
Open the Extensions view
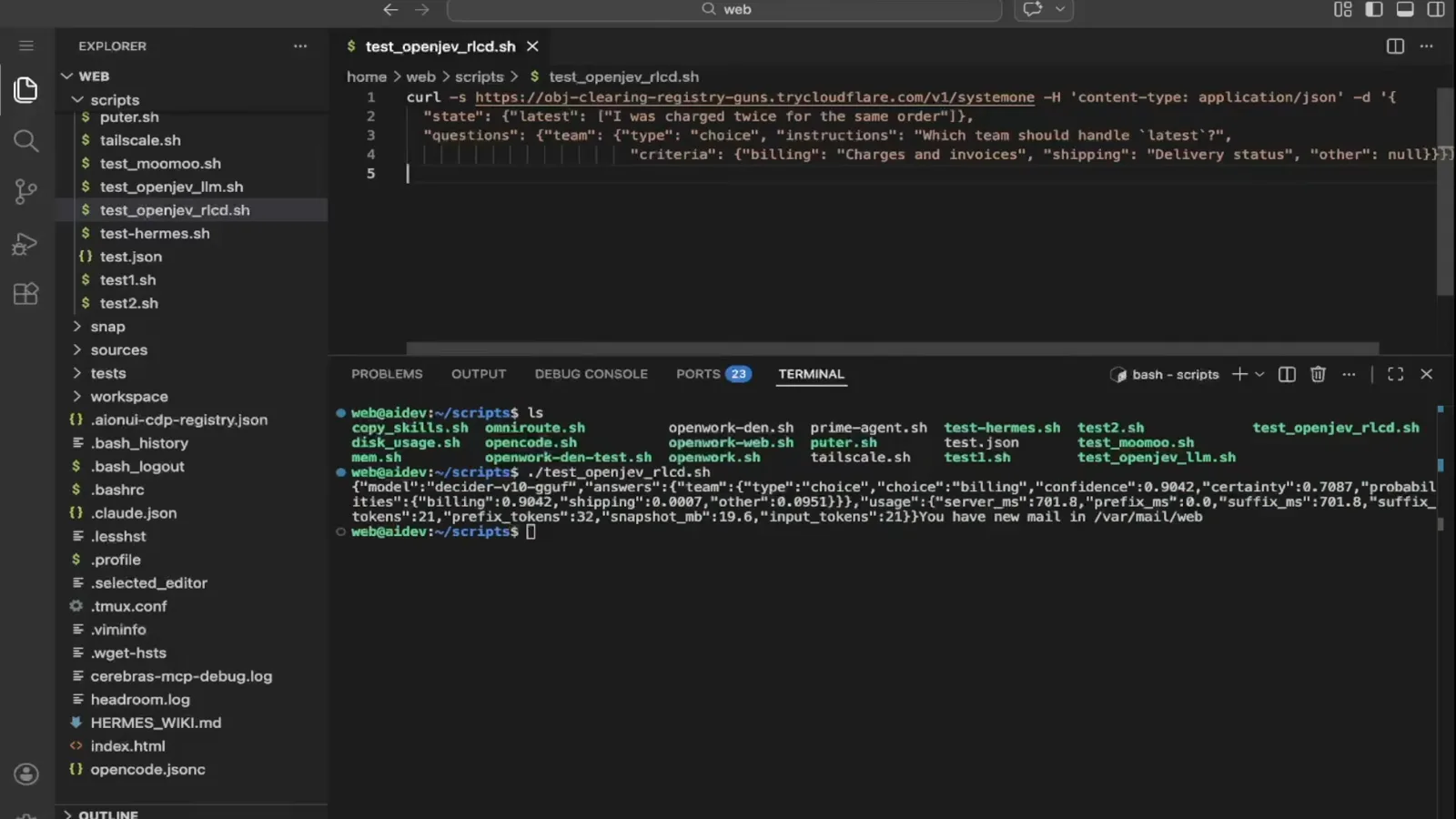point(25,294)
